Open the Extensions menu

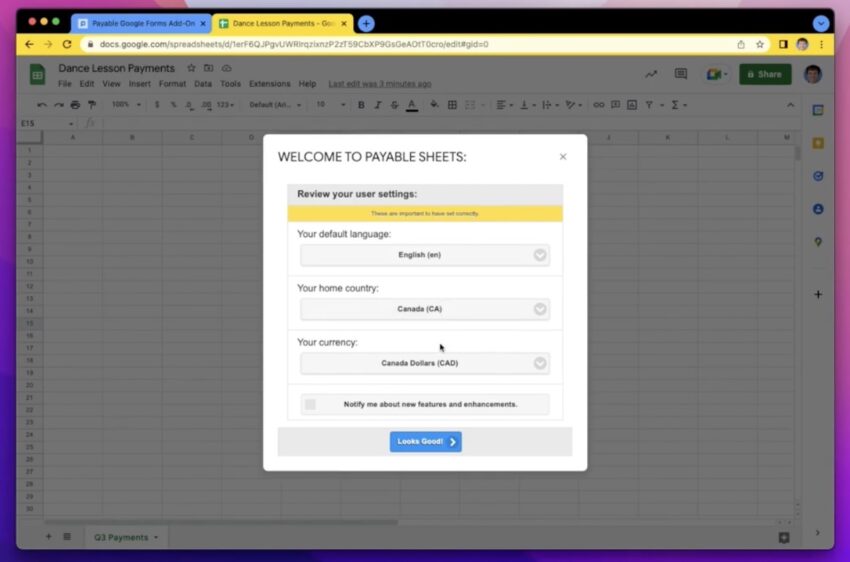click(269, 84)
